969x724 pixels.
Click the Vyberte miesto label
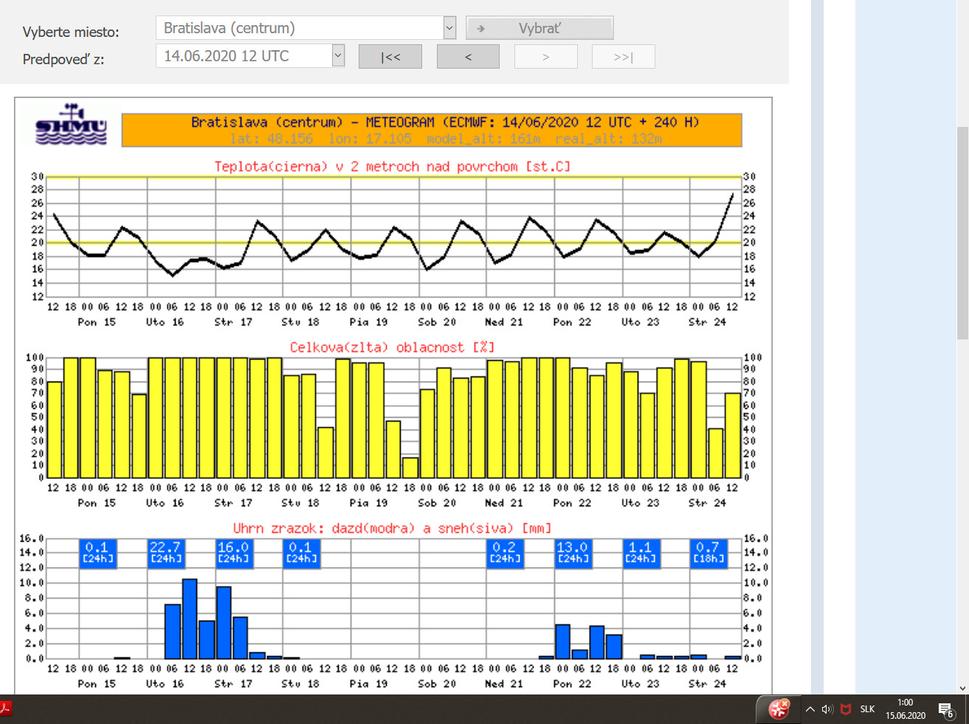[71, 32]
